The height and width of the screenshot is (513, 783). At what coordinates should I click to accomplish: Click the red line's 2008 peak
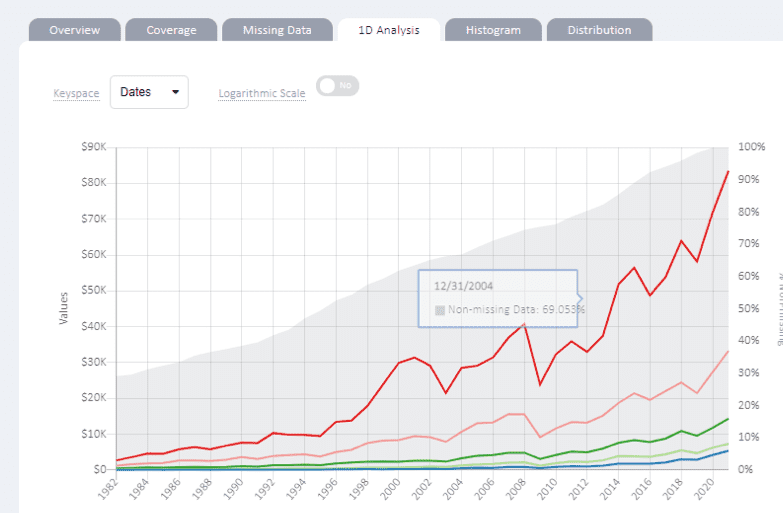point(524,323)
